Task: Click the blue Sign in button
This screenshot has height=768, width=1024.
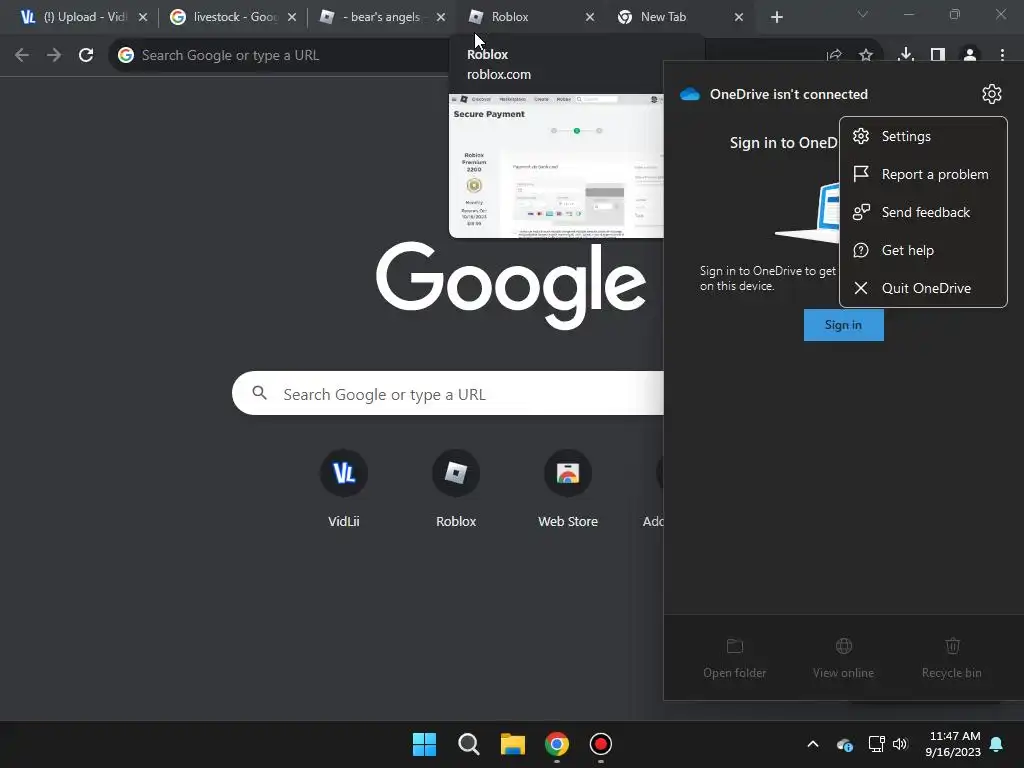Action: (x=843, y=325)
